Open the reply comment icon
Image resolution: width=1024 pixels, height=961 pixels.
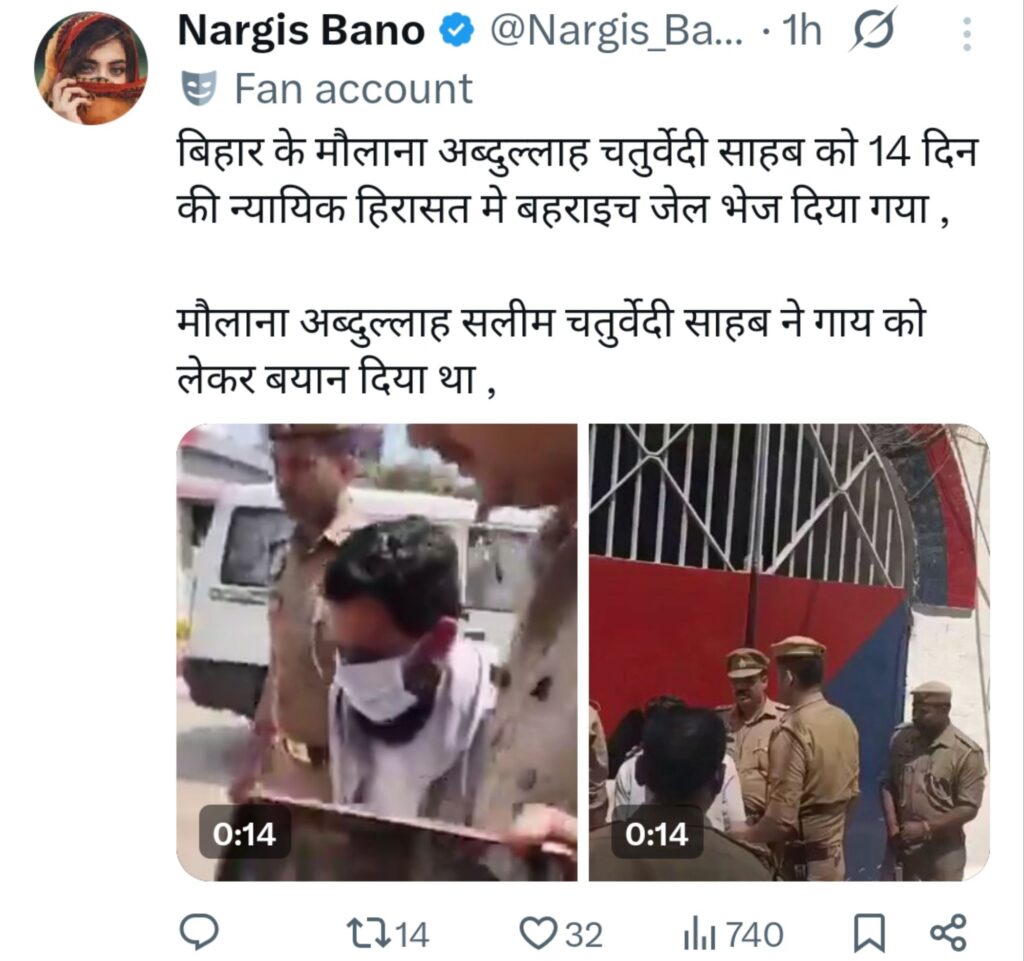pos(199,932)
